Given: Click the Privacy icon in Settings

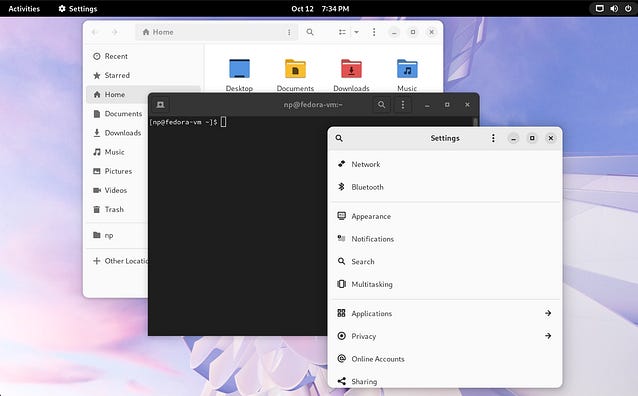Looking at the screenshot, I should point(341,336).
